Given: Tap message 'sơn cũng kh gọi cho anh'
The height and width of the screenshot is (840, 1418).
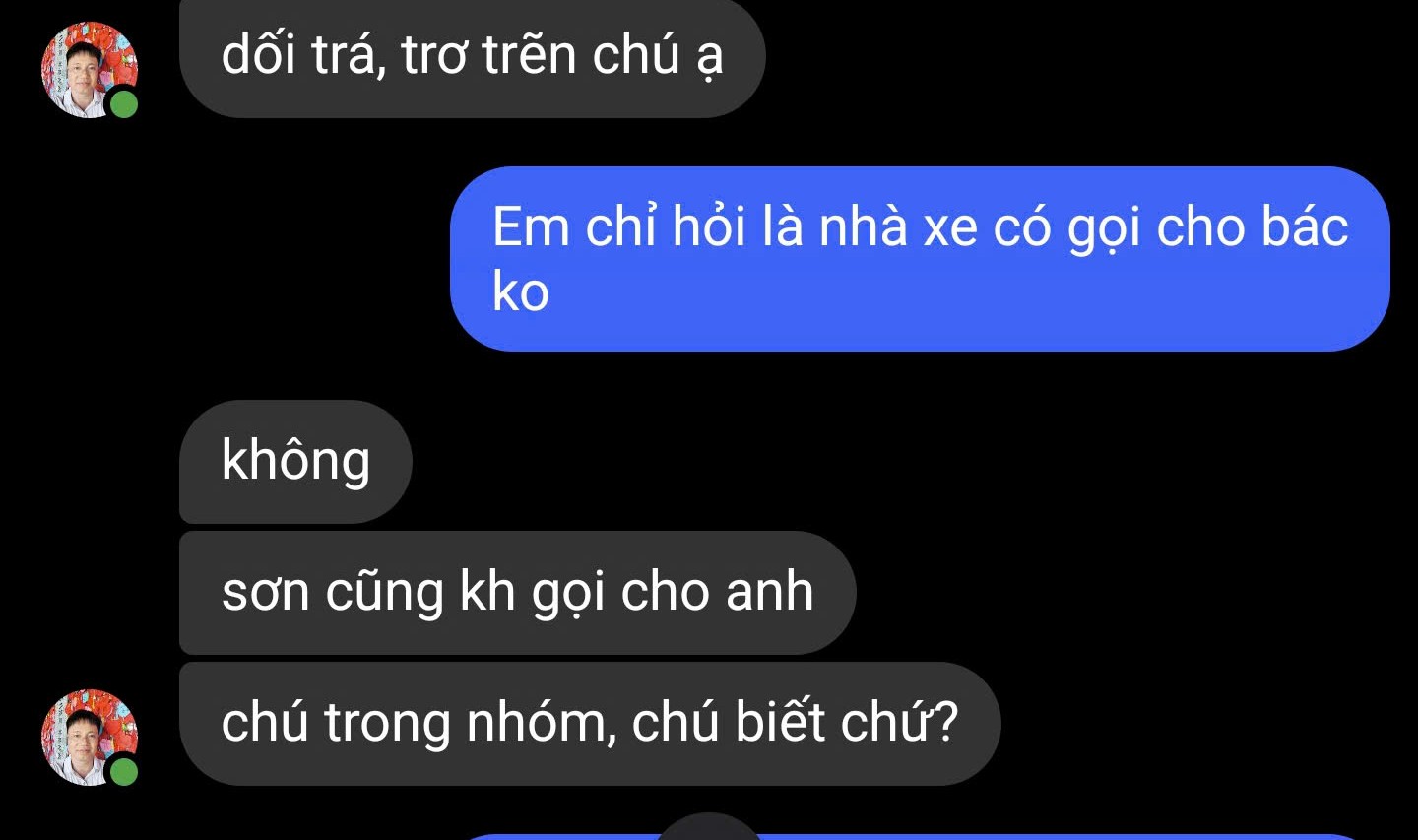Looking at the screenshot, I should (518, 593).
